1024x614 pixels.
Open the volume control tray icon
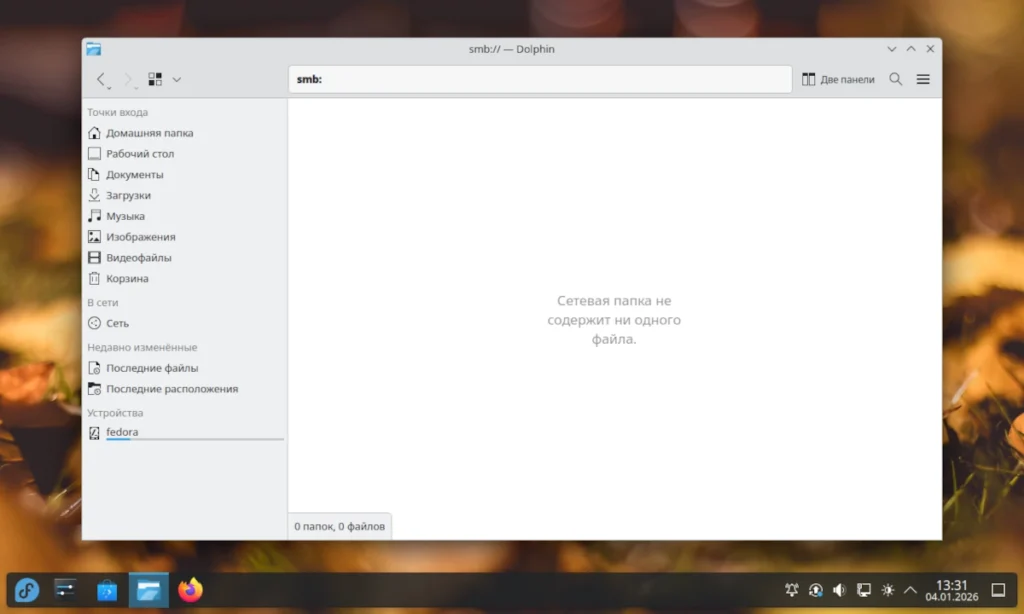[x=840, y=590]
